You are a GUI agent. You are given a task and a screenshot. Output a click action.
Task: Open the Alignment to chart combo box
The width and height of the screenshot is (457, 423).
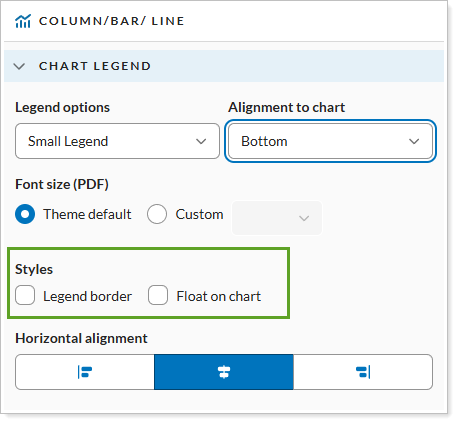coord(330,141)
